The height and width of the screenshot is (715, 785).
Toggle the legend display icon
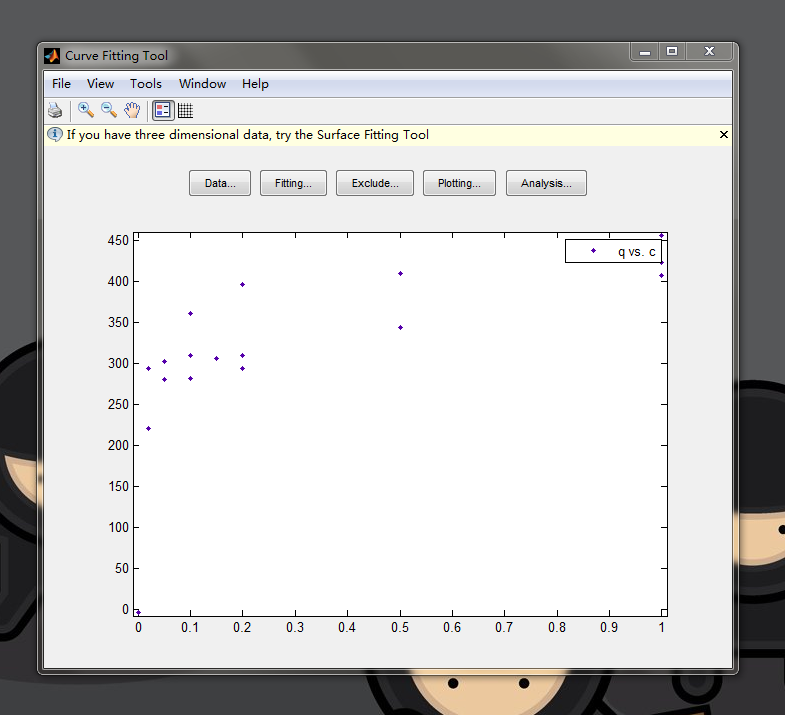point(163,110)
